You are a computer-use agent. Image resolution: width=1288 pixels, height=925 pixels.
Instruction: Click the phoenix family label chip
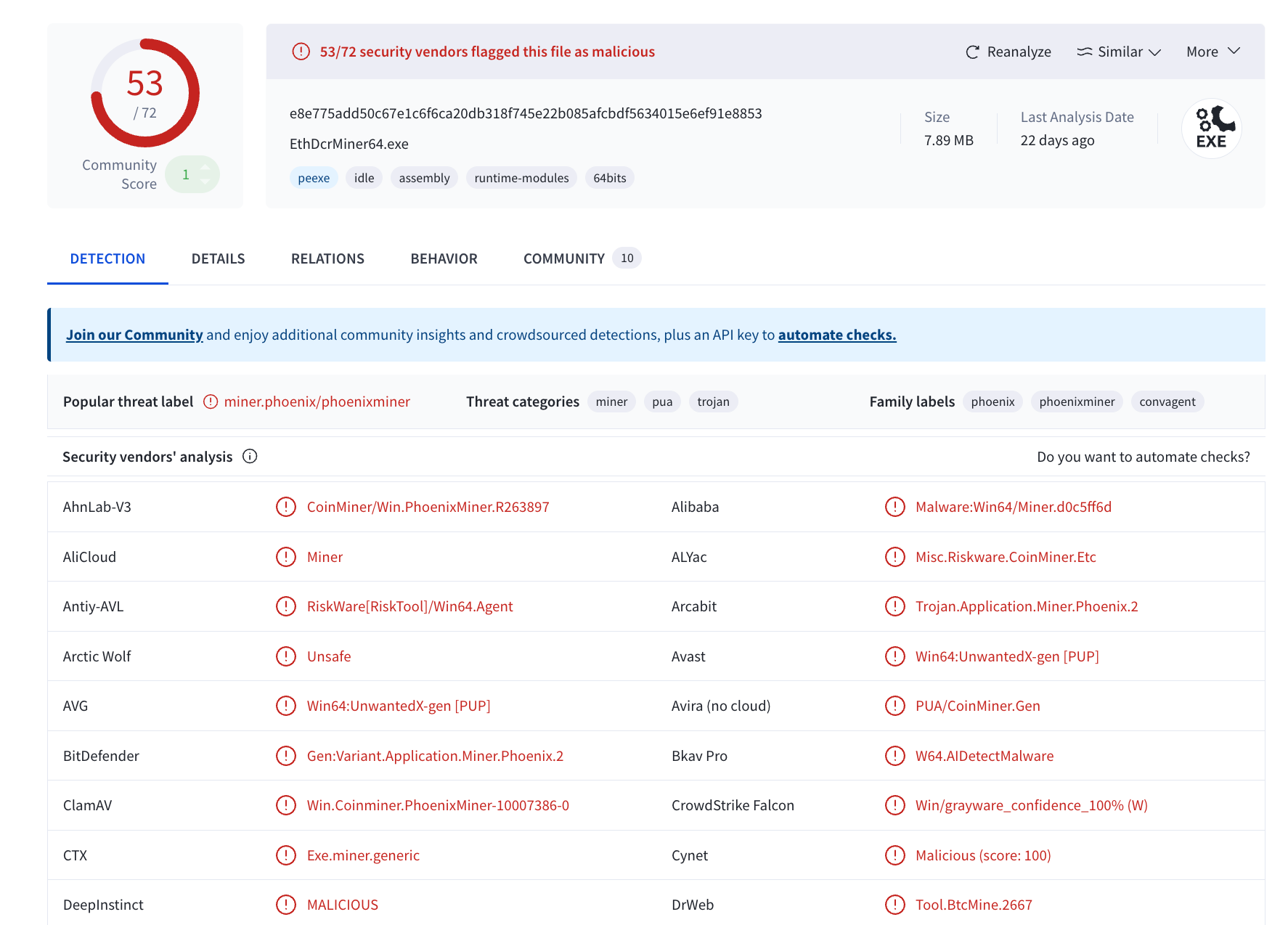click(x=993, y=402)
